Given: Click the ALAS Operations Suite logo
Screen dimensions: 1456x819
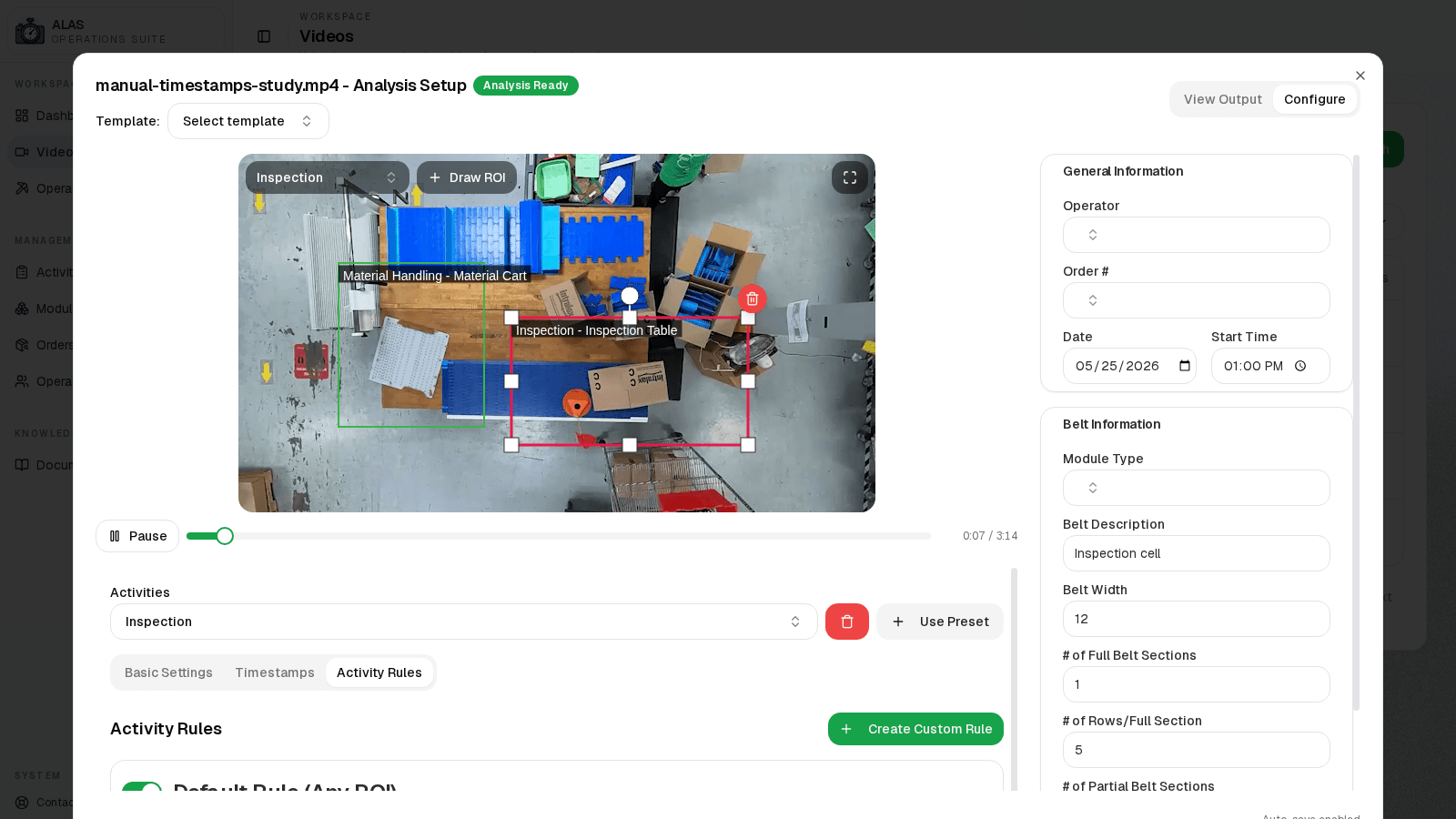Looking at the screenshot, I should coord(30,31).
